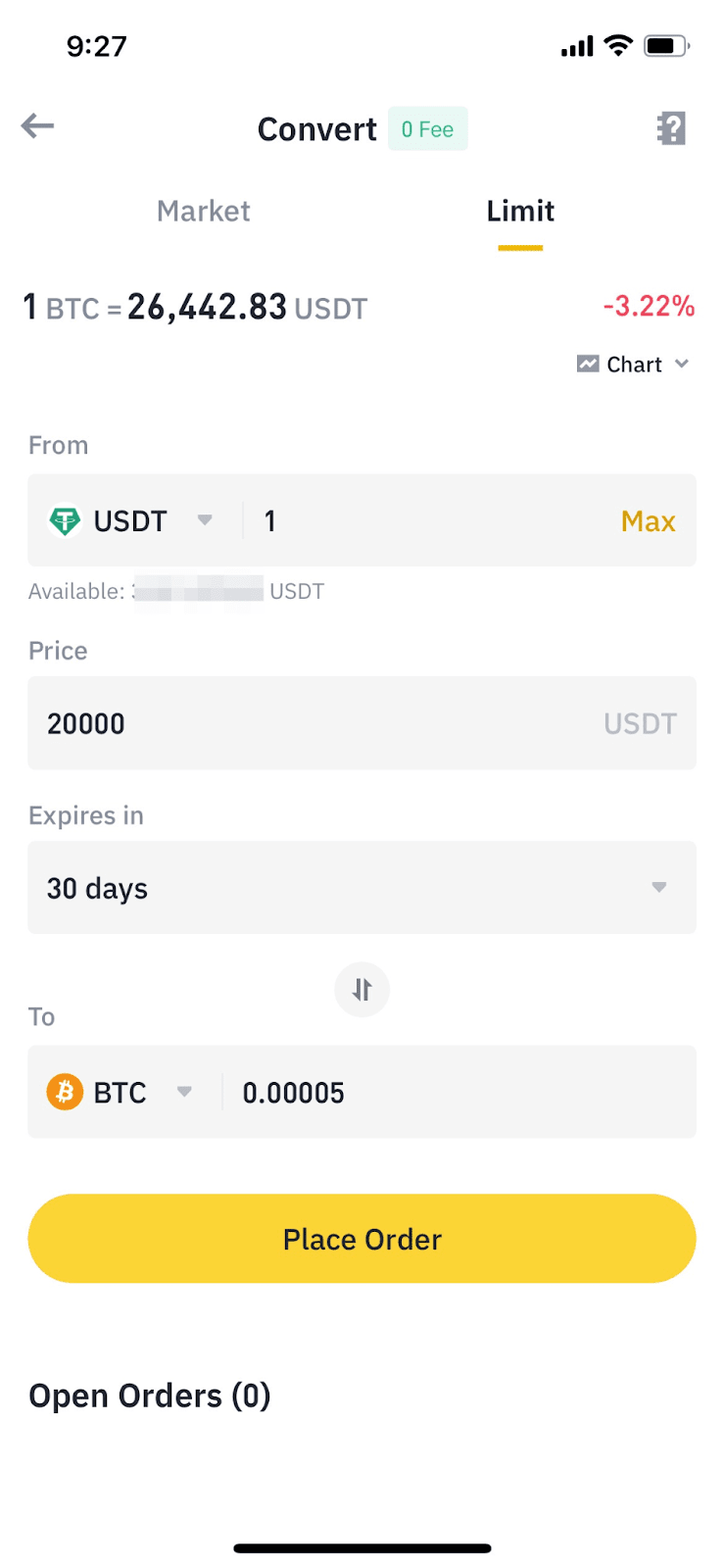
Task: Tap the USDT Tether coin icon
Action: [65, 520]
